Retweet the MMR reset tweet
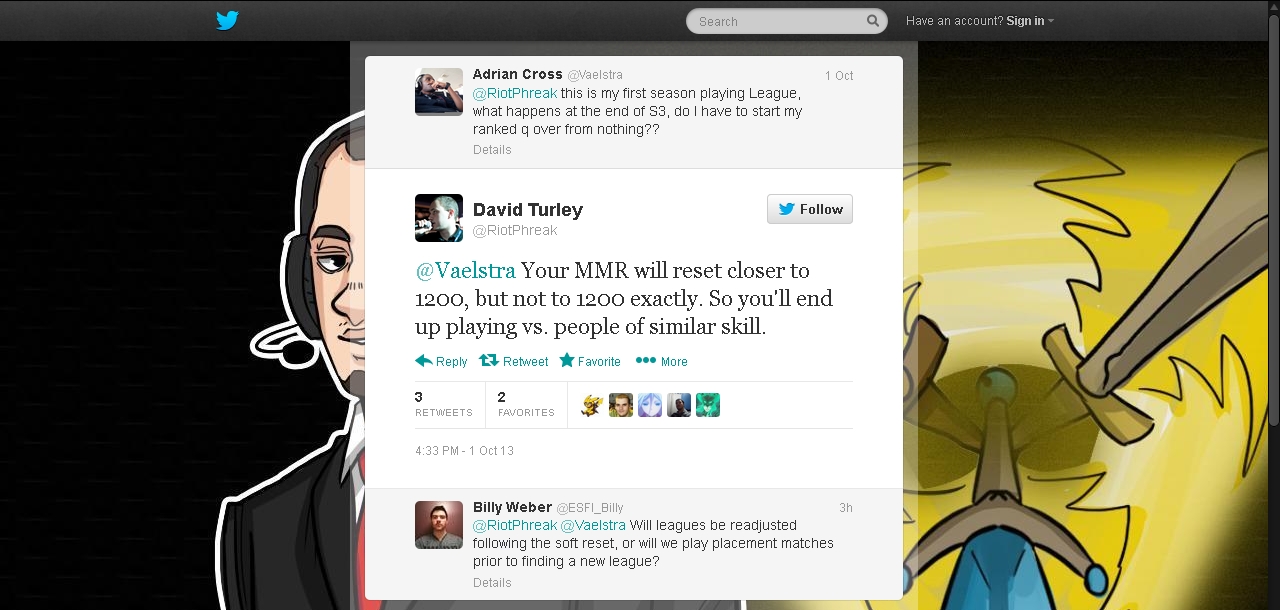The height and width of the screenshot is (610, 1280). coord(514,361)
